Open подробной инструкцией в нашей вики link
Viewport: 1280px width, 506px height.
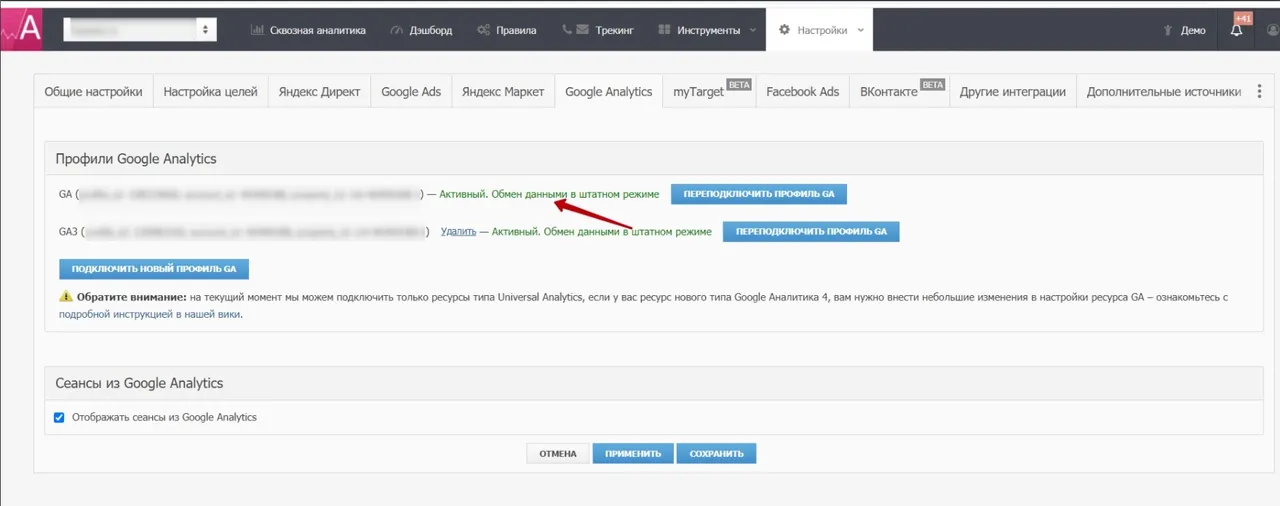pyautogui.click(x=150, y=314)
